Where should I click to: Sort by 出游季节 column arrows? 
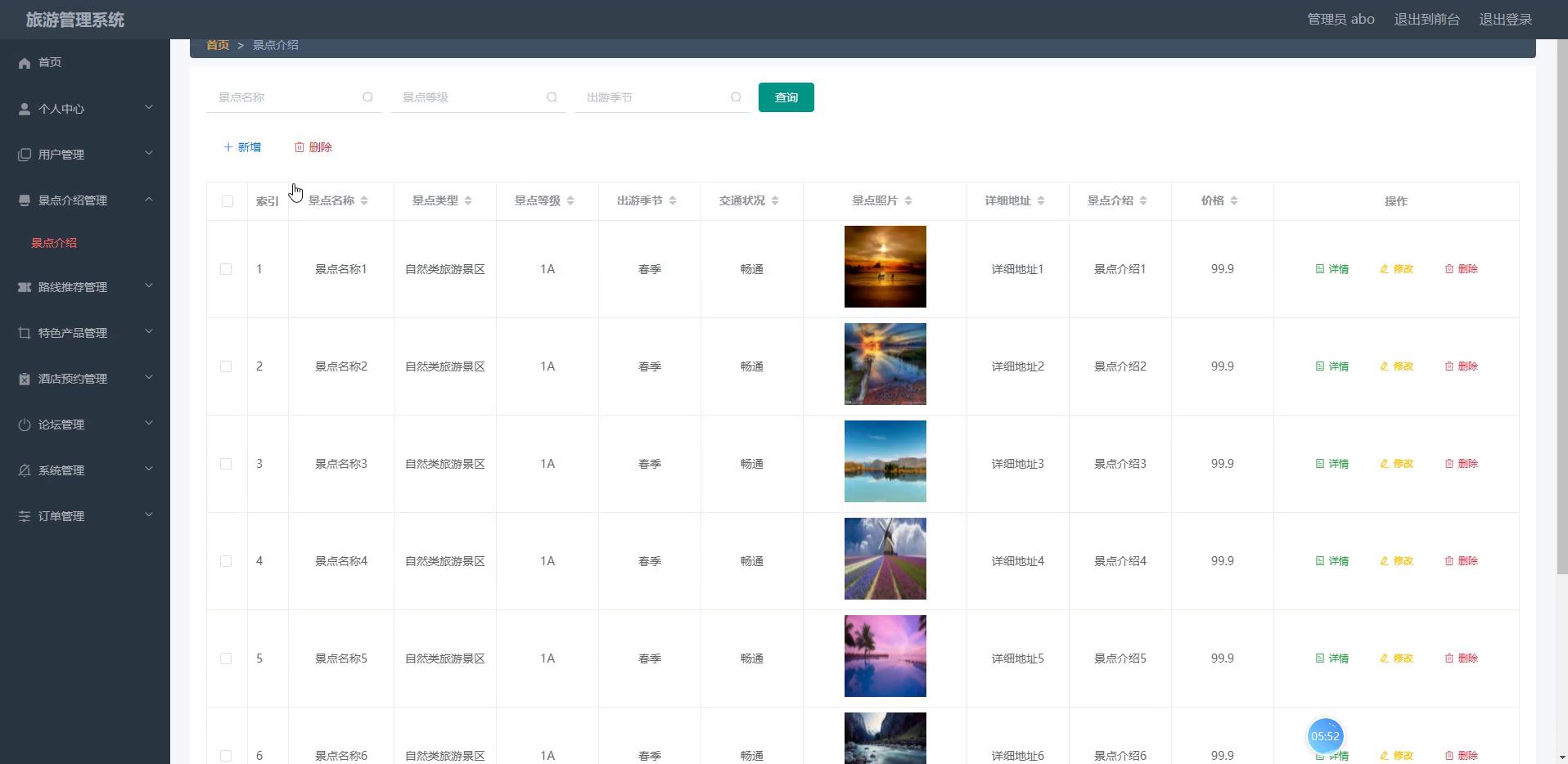673,200
